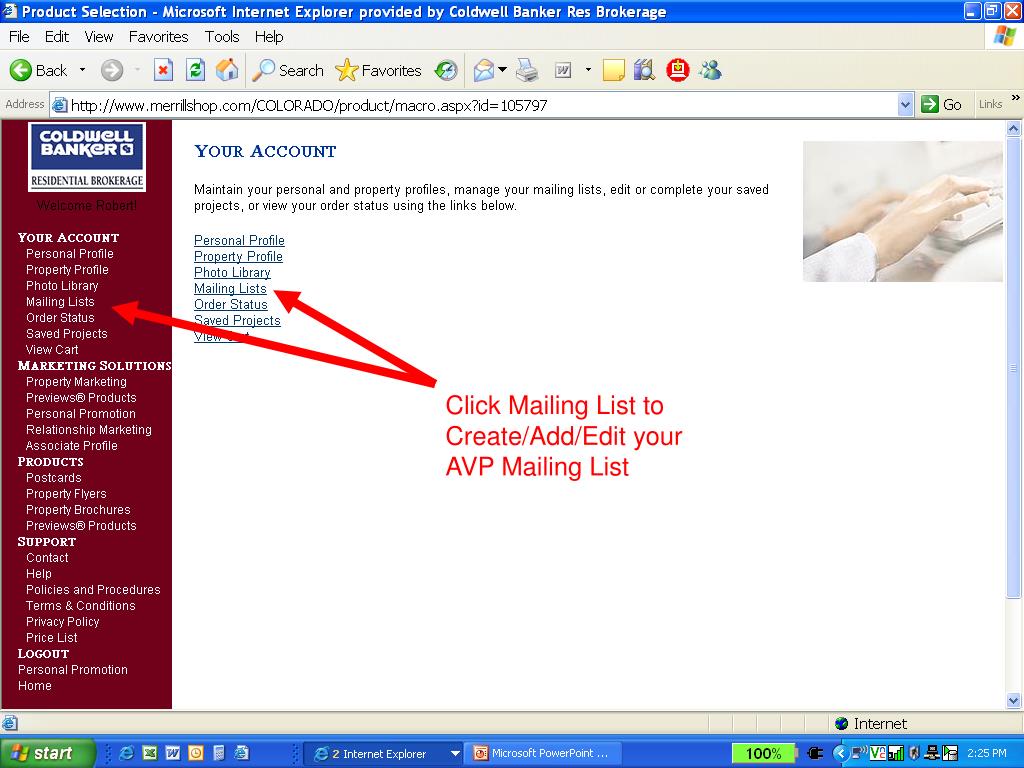Click into the address URL field
Screen dimensions: 1024x768
[x=475, y=105]
